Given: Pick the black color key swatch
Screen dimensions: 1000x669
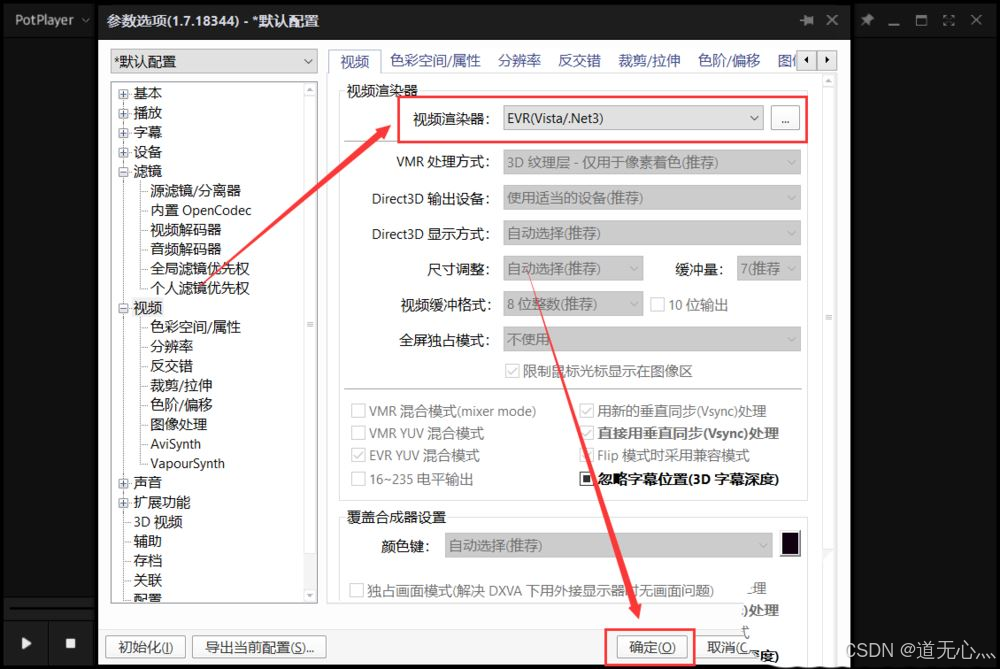Looking at the screenshot, I should pos(790,544).
